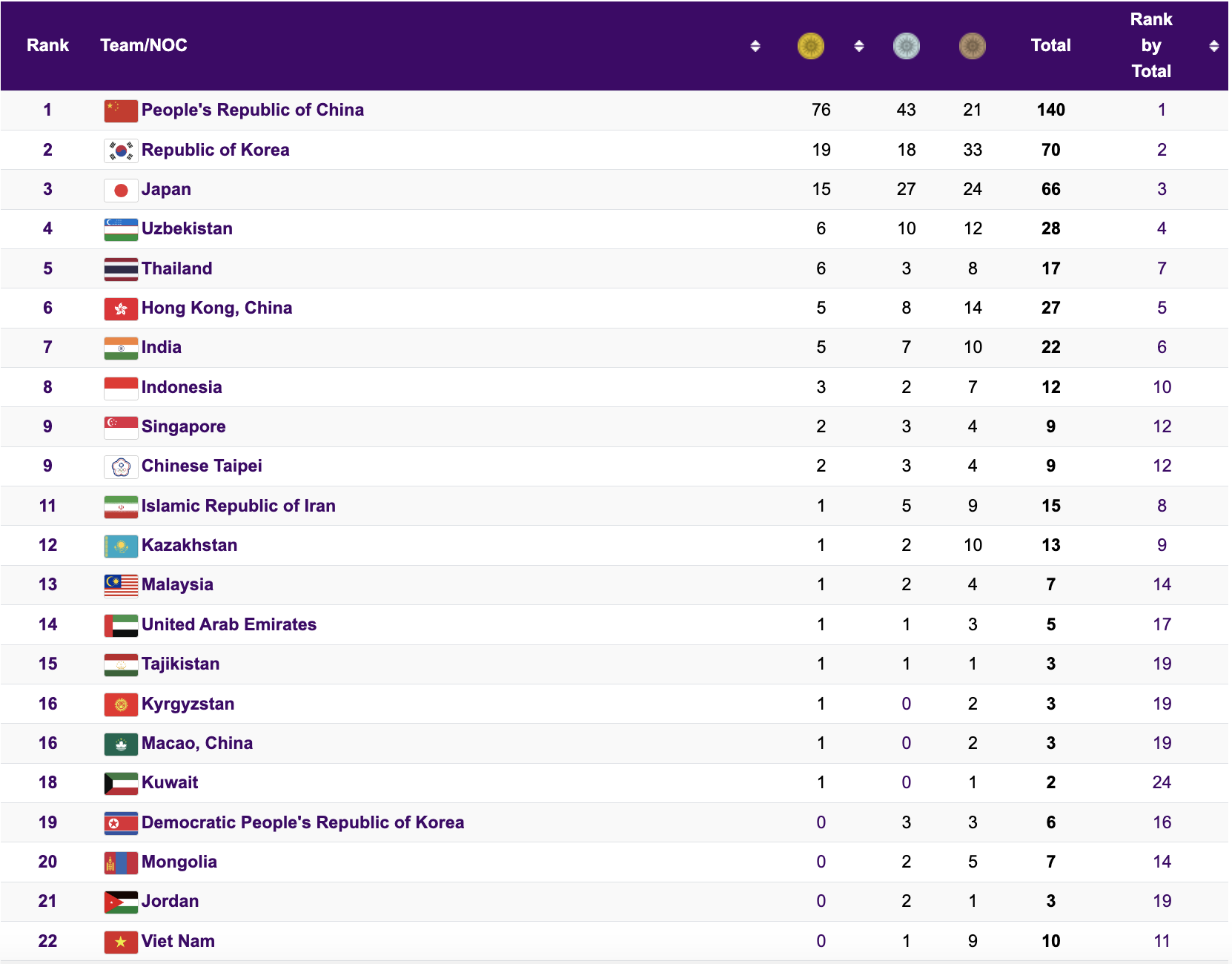Click Japan's total of 66
Viewport: 1232px width, 964px height.
[1051, 189]
